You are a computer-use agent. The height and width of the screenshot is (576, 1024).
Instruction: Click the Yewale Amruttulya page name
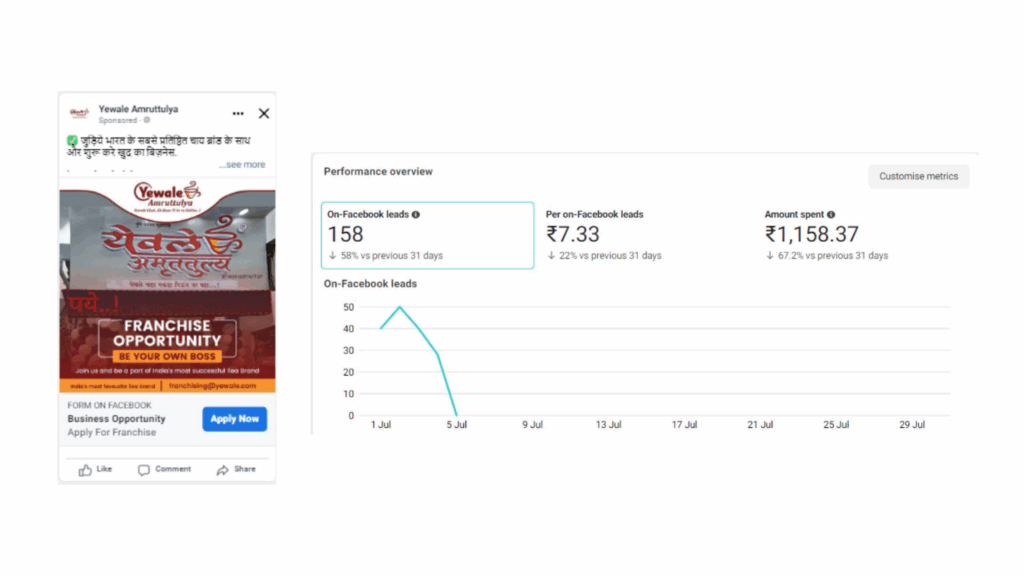[138, 109]
